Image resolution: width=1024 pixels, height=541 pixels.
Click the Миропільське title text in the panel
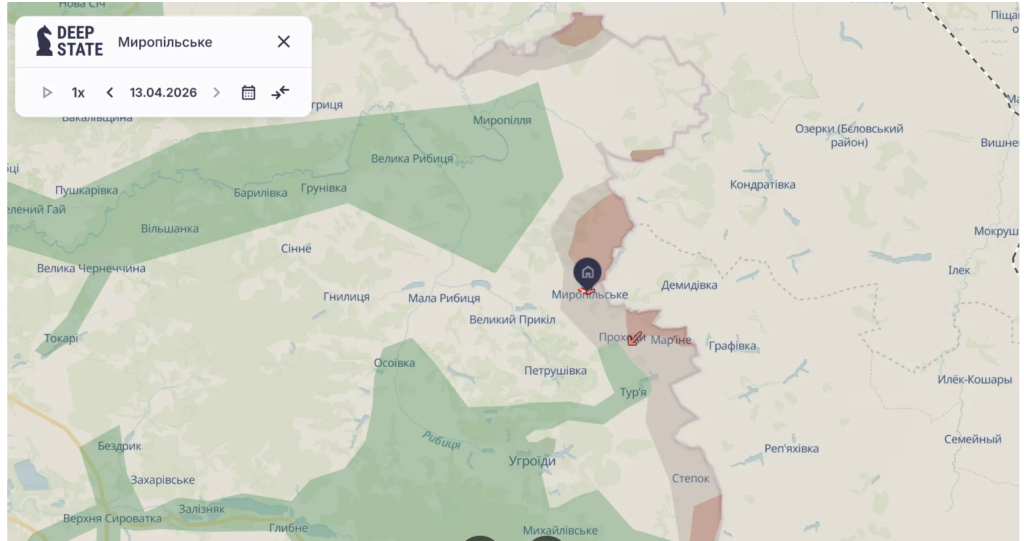coord(165,42)
